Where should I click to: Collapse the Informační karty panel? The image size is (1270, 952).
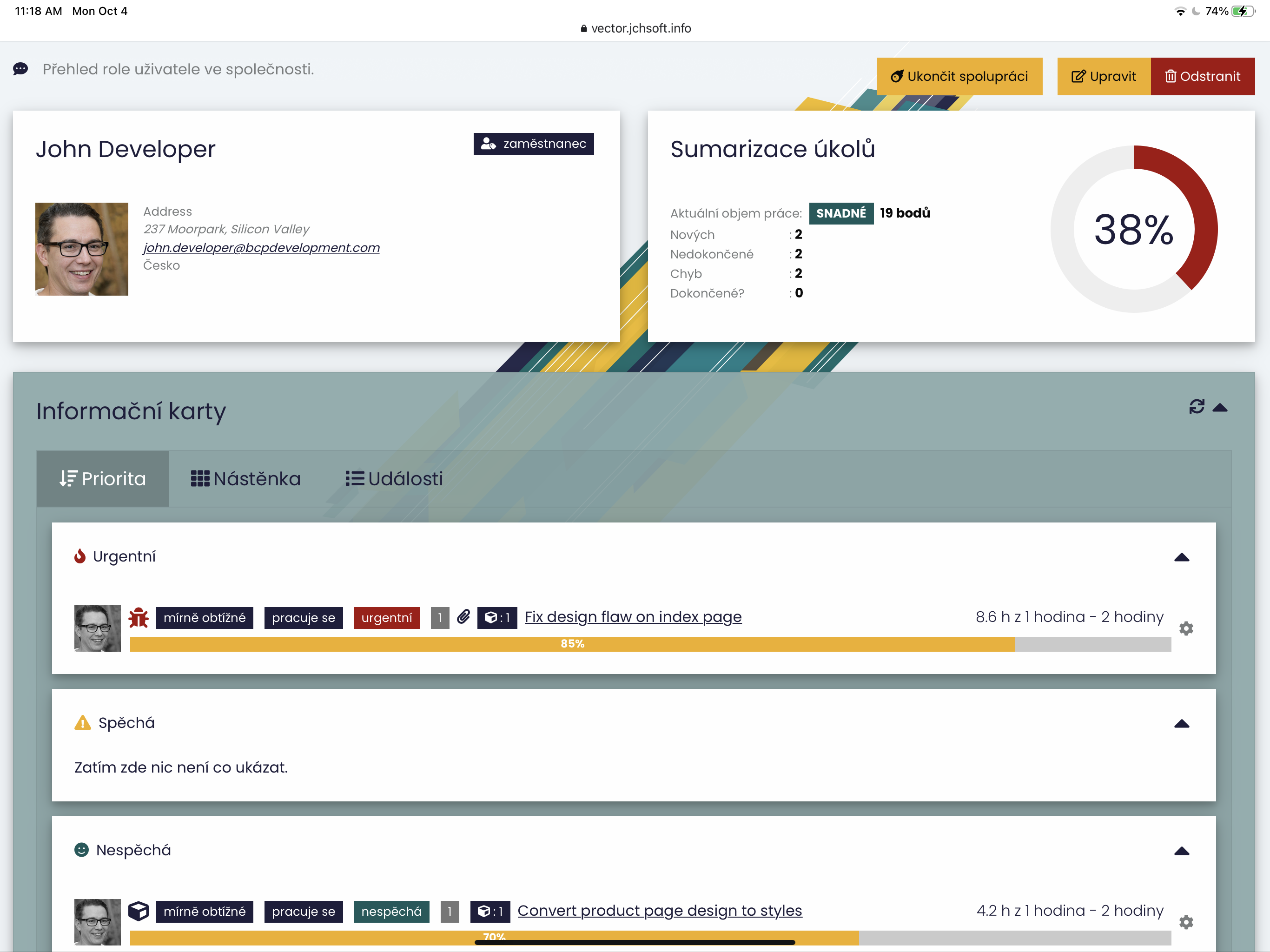pos(1219,407)
